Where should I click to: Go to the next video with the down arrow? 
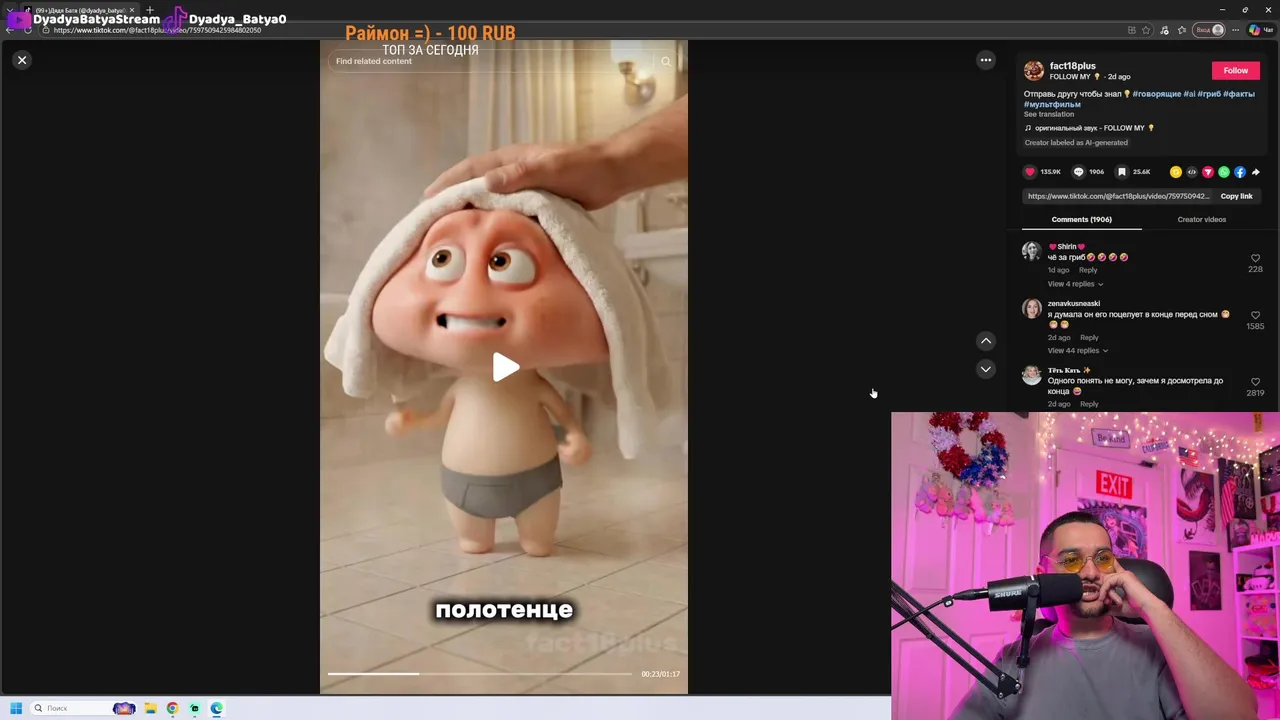[x=986, y=369]
